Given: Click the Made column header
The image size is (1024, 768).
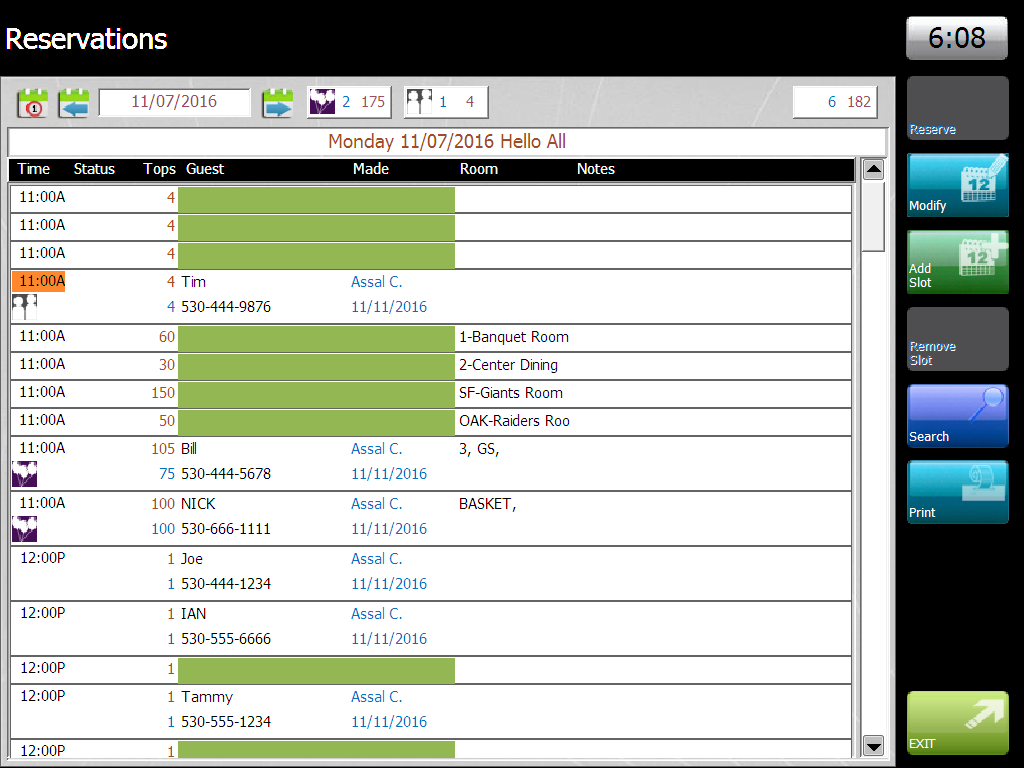Looking at the screenshot, I should pos(370,169).
